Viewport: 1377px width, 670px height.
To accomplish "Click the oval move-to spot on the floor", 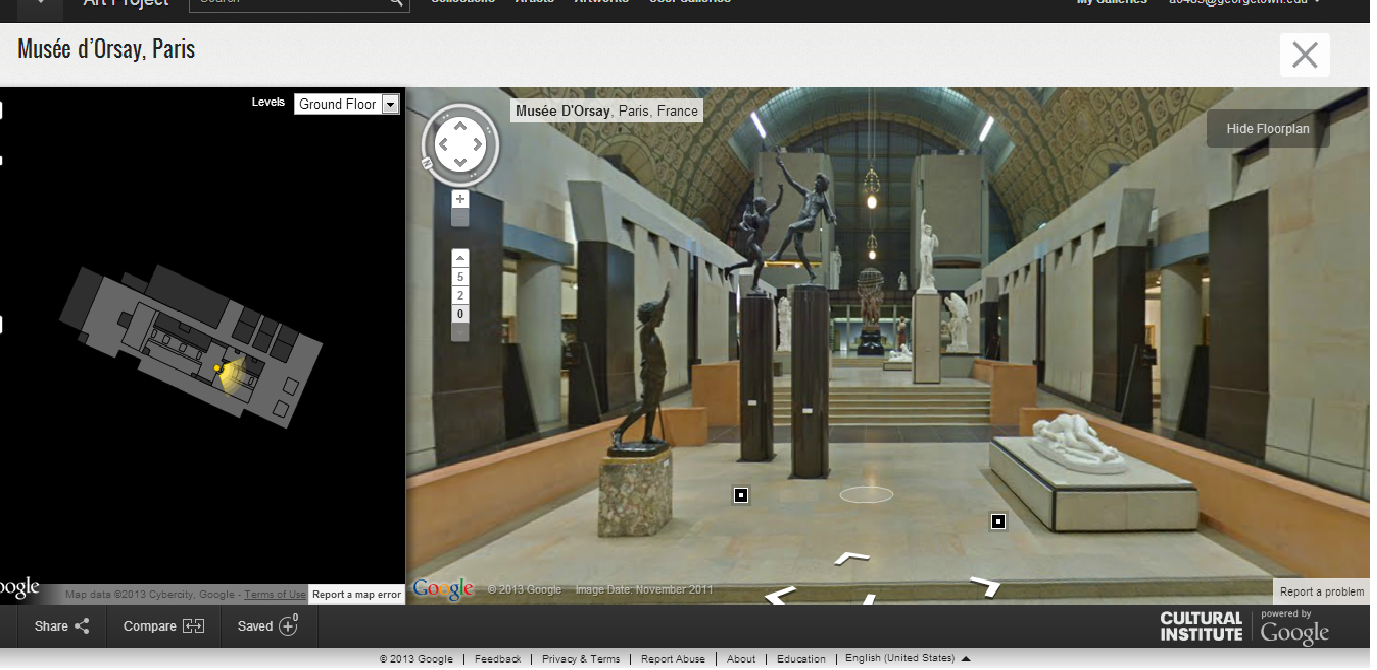I will pyautogui.click(x=866, y=494).
